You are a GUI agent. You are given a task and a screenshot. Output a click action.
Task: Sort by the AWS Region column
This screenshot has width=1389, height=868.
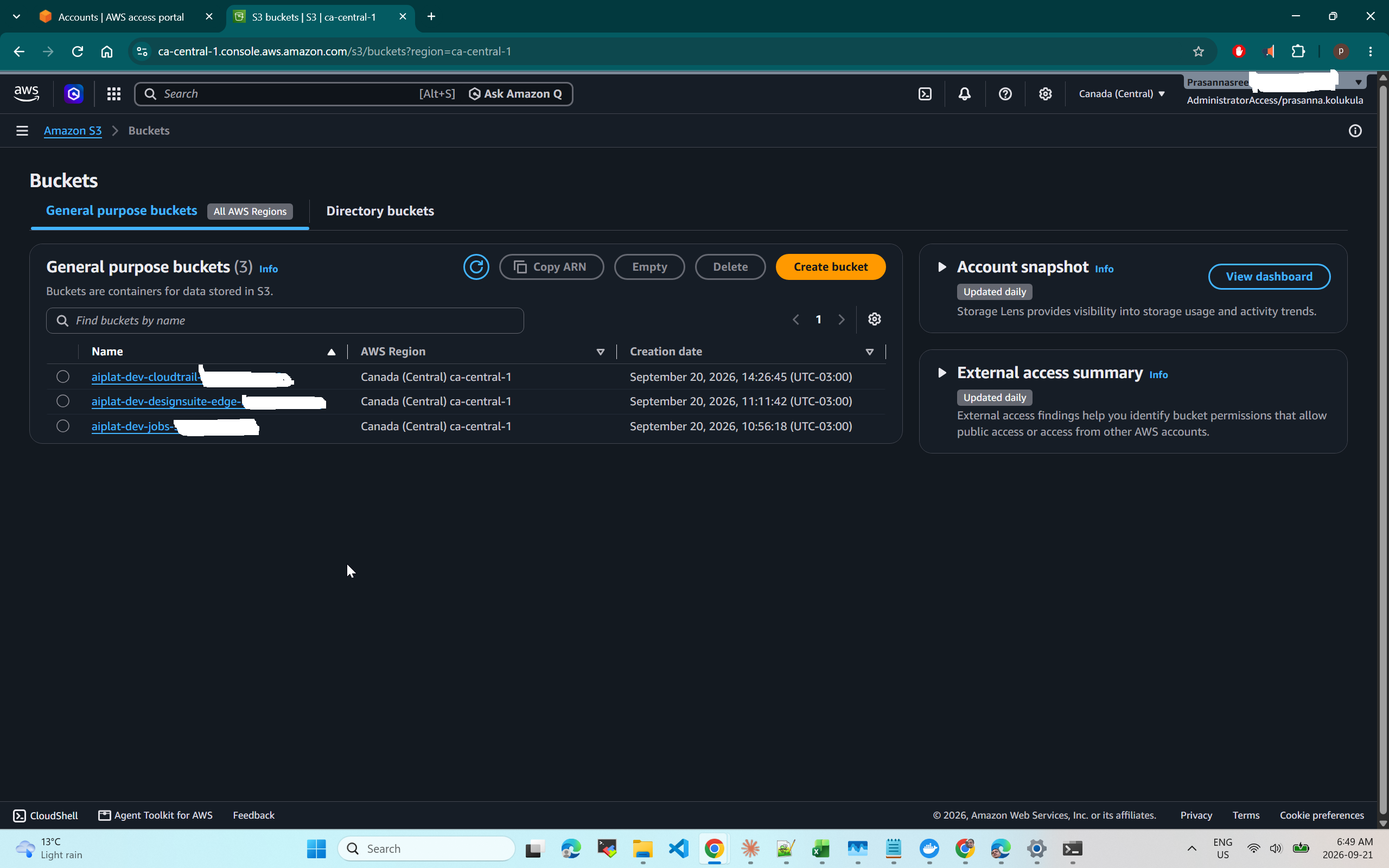tap(601, 352)
